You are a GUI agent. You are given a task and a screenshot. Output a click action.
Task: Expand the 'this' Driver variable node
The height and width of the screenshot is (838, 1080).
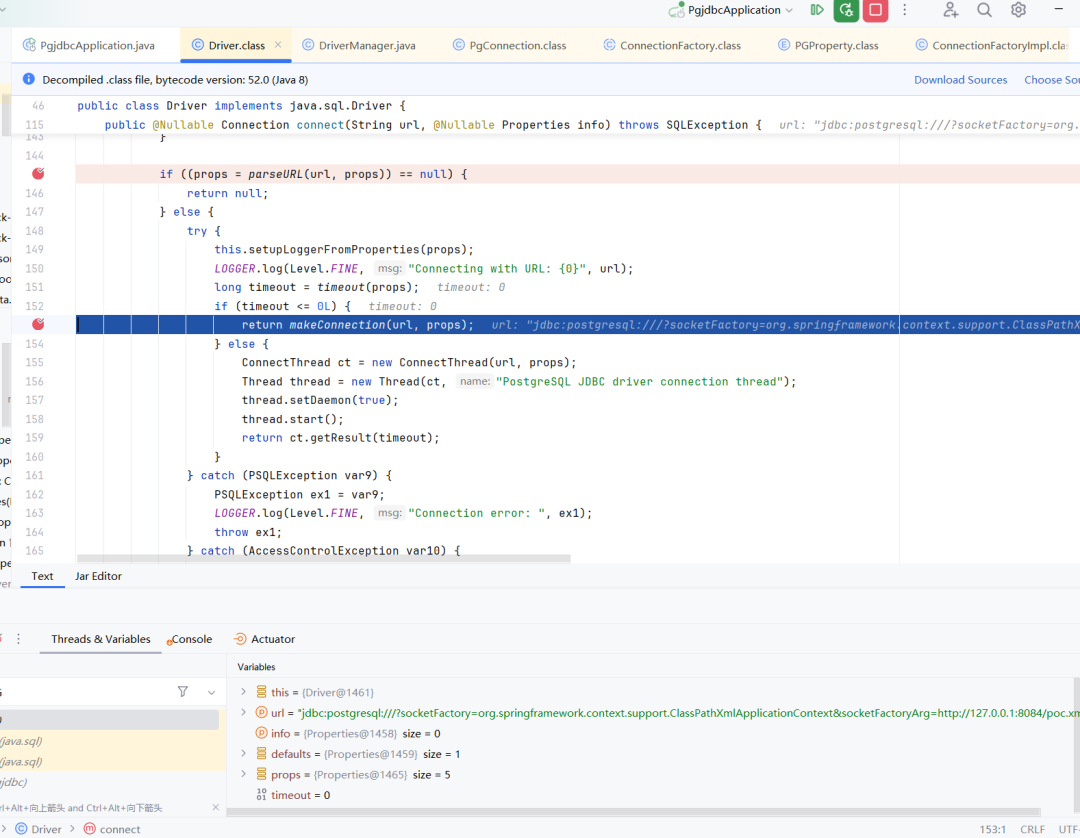(x=243, y=692)
